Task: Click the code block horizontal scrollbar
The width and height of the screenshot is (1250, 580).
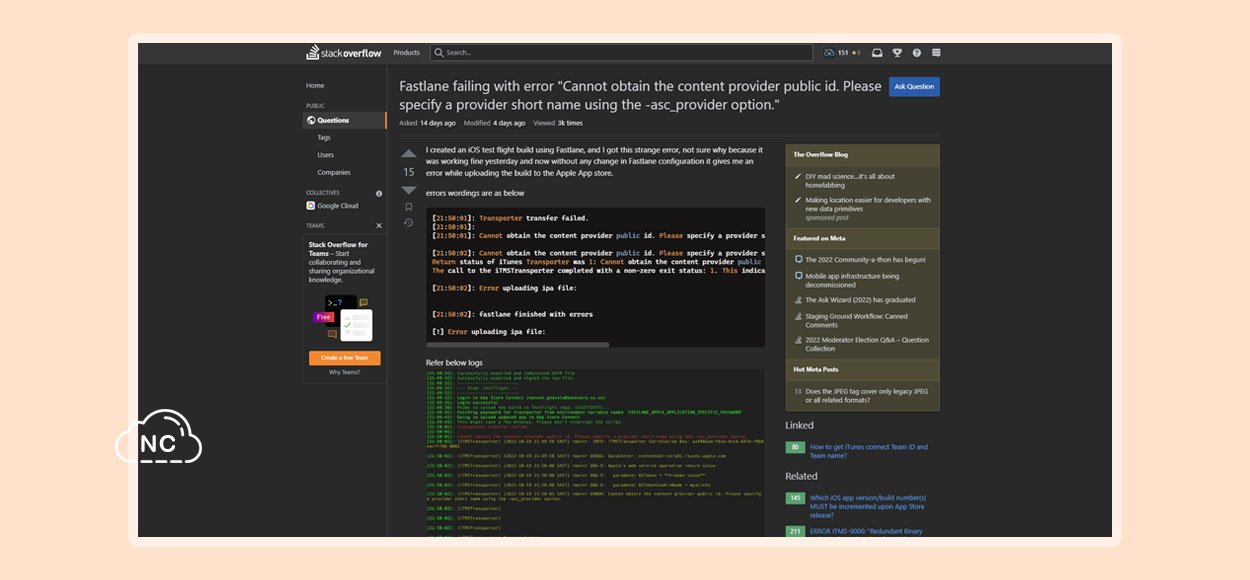Action: [x=518, y=345]
